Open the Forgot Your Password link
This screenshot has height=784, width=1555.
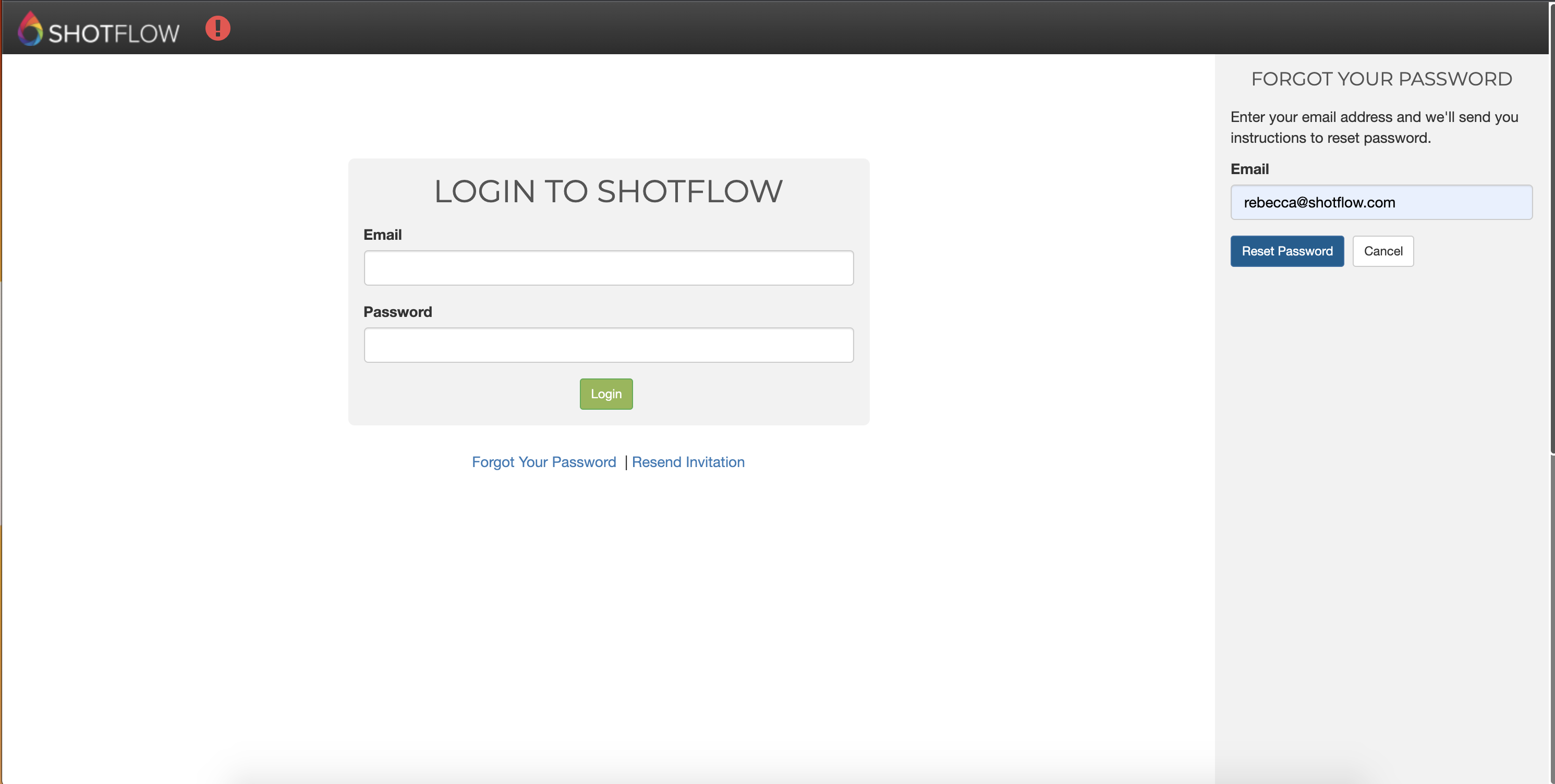coord(543,462)
